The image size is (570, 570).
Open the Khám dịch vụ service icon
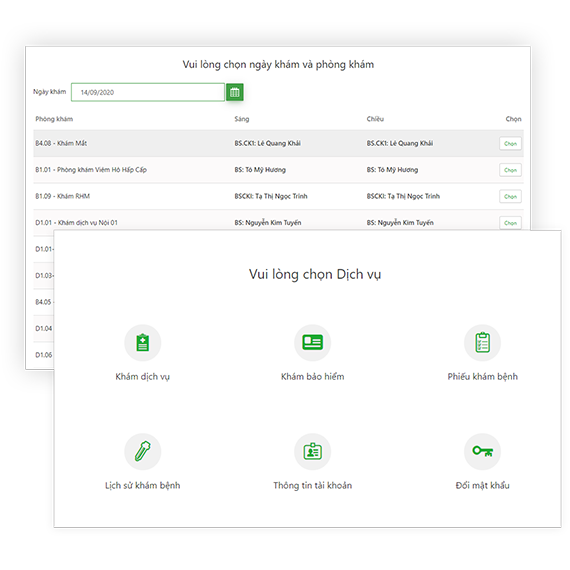coord(142,342)
